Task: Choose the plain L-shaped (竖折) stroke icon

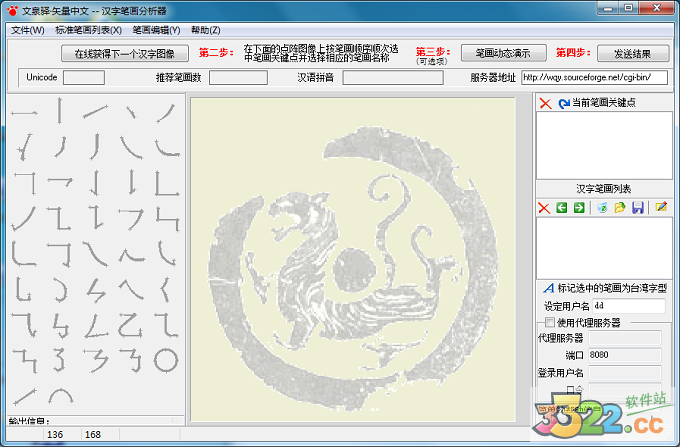Action: pyautogui.click(x=167, y=183)
